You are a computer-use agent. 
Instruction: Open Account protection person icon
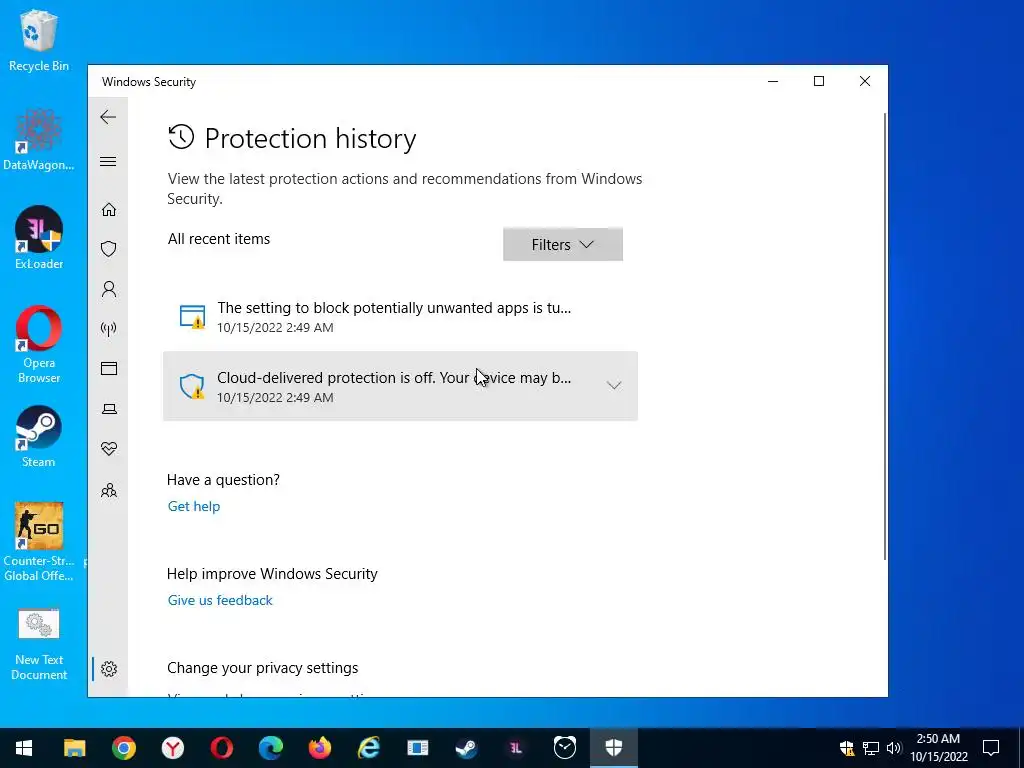[109, 289]
